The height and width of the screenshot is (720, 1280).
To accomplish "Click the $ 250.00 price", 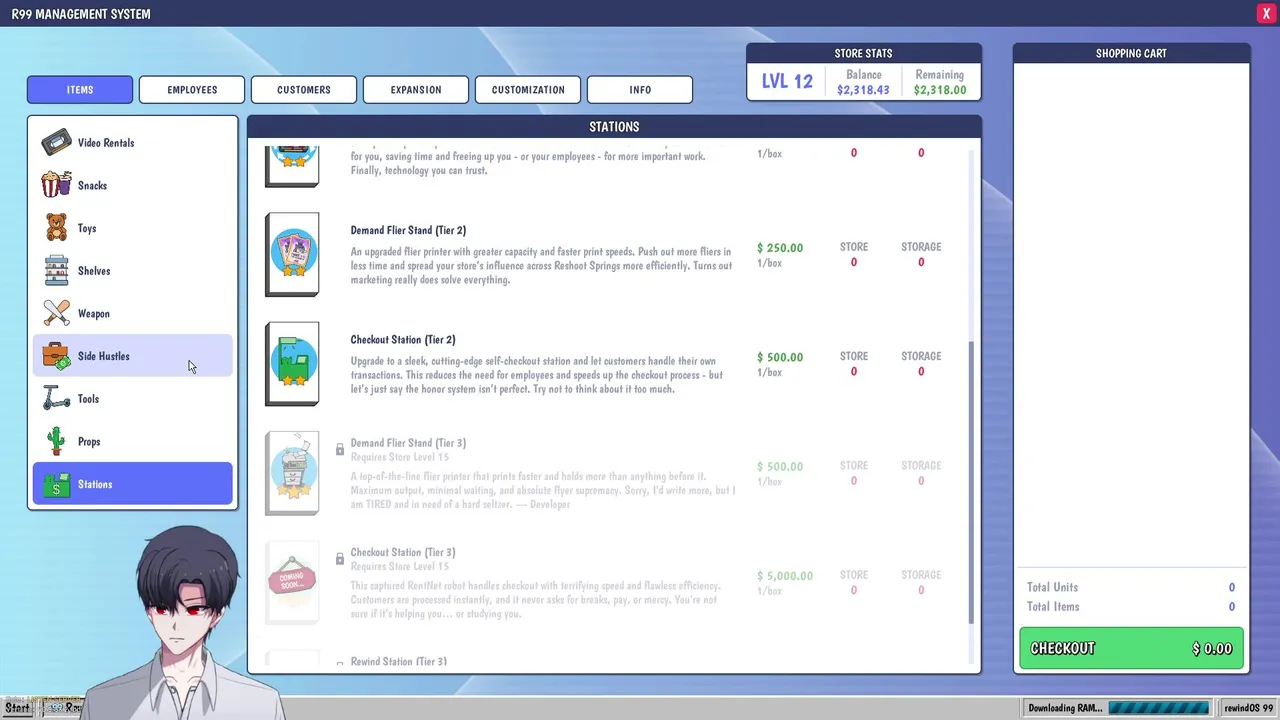I will click(x=780, y=247).
